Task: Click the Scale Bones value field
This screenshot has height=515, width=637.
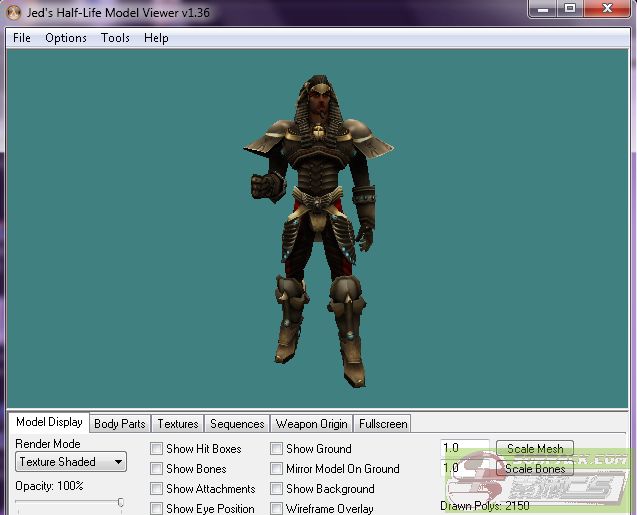Action: (465, 468)
